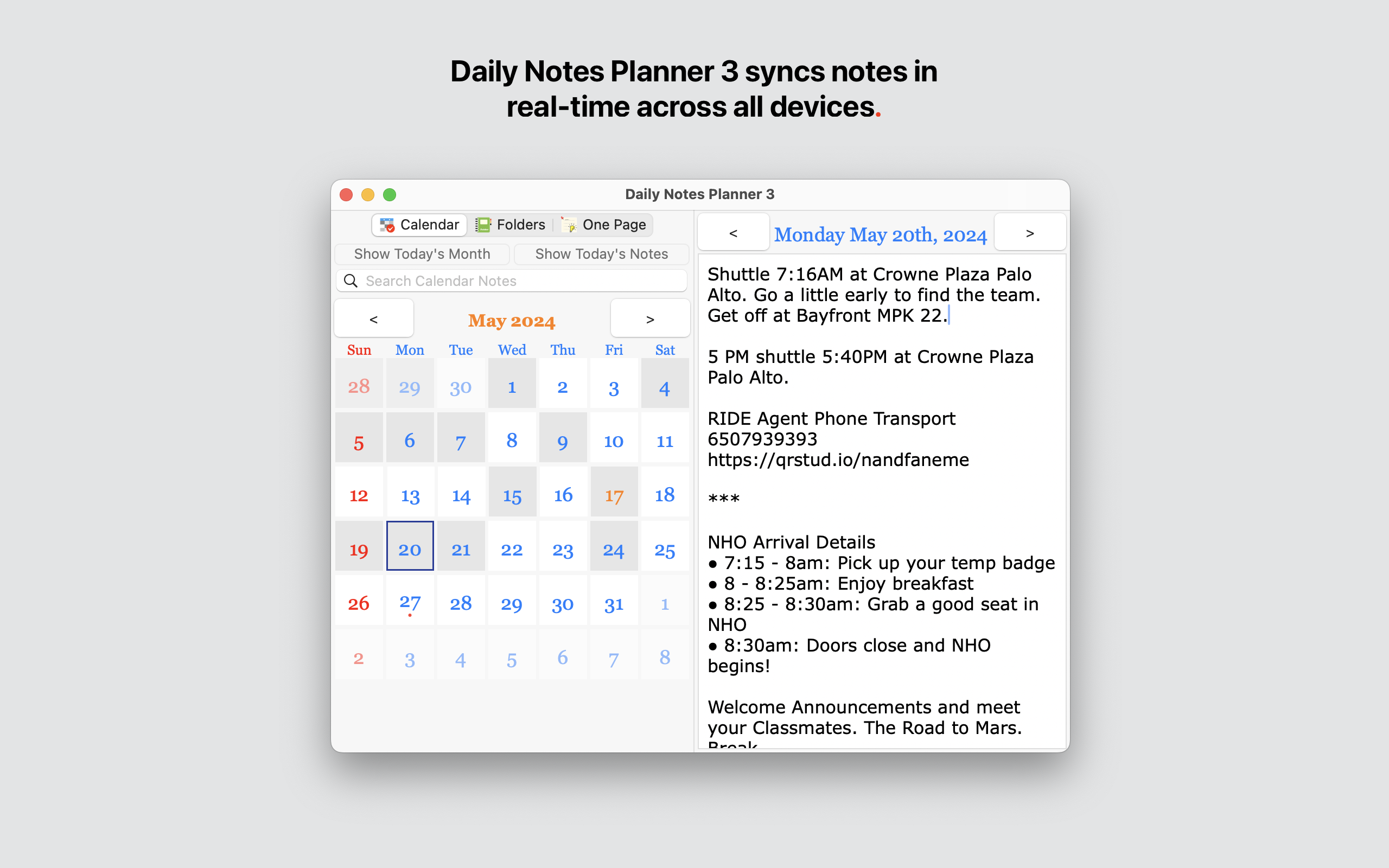Viewport: 1389px width, 868px height.
Task: Click the Calendar tab icon
Action: pos(387,225)
